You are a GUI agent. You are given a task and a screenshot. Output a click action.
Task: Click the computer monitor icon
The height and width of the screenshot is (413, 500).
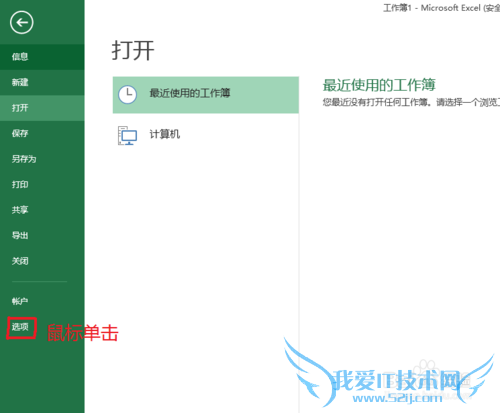click(127, 135)
